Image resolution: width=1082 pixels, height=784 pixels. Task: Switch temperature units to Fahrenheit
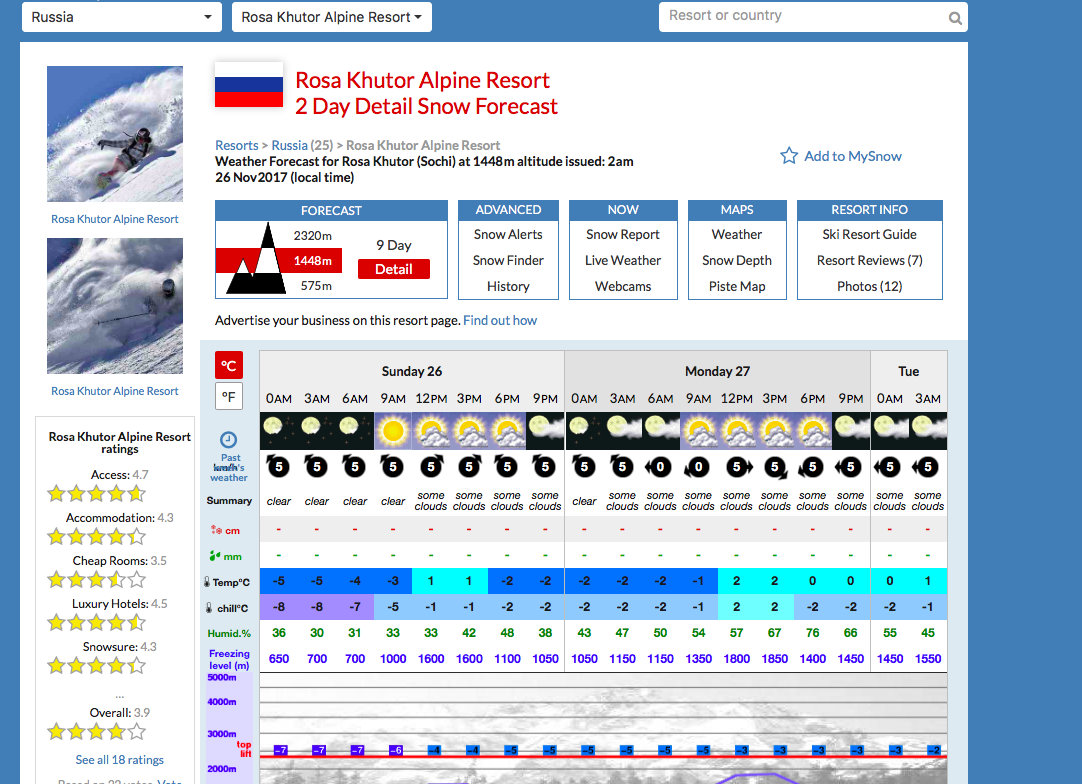[x=228, y=396]
